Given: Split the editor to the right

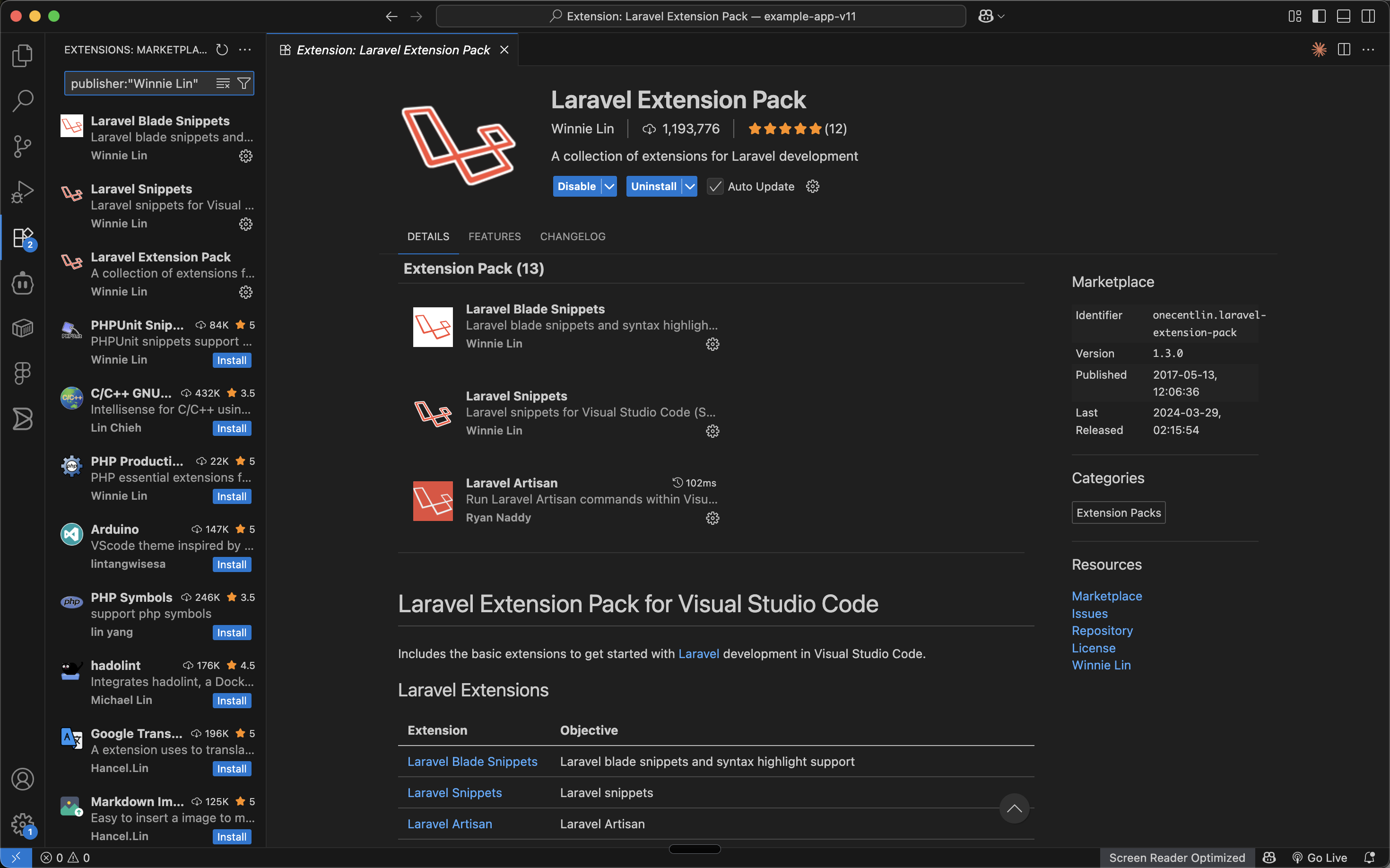Looking at the screenshot, I should pyautogui.click(x=1344, y=50).
